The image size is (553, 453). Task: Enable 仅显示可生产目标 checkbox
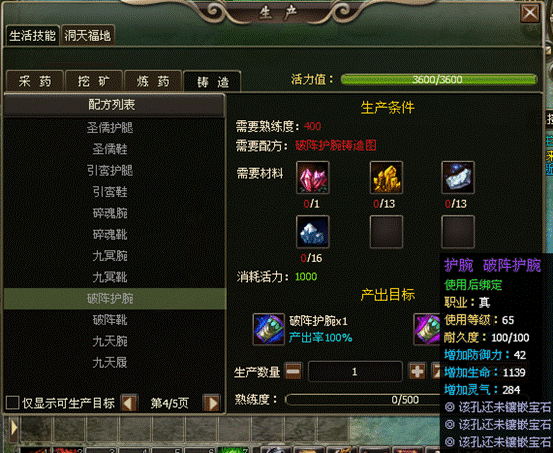click(x=12, y=403)
